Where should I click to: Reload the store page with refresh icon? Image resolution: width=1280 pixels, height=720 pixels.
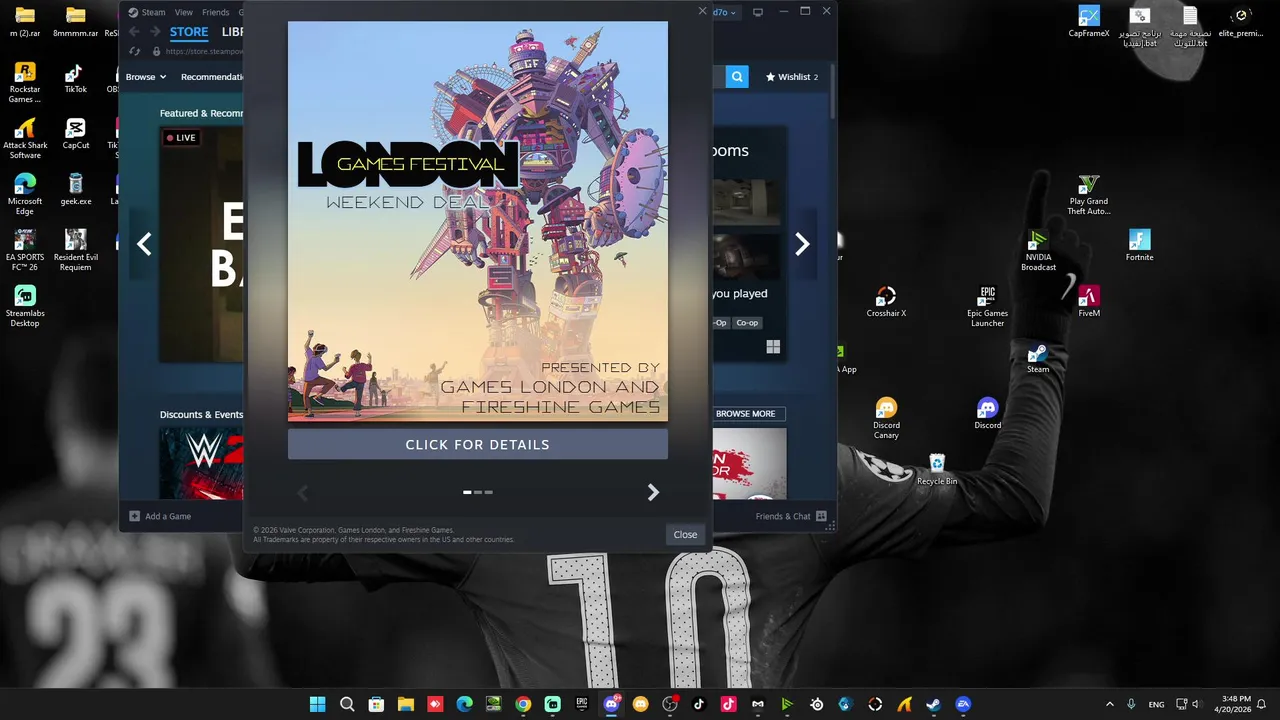point(134,51)
